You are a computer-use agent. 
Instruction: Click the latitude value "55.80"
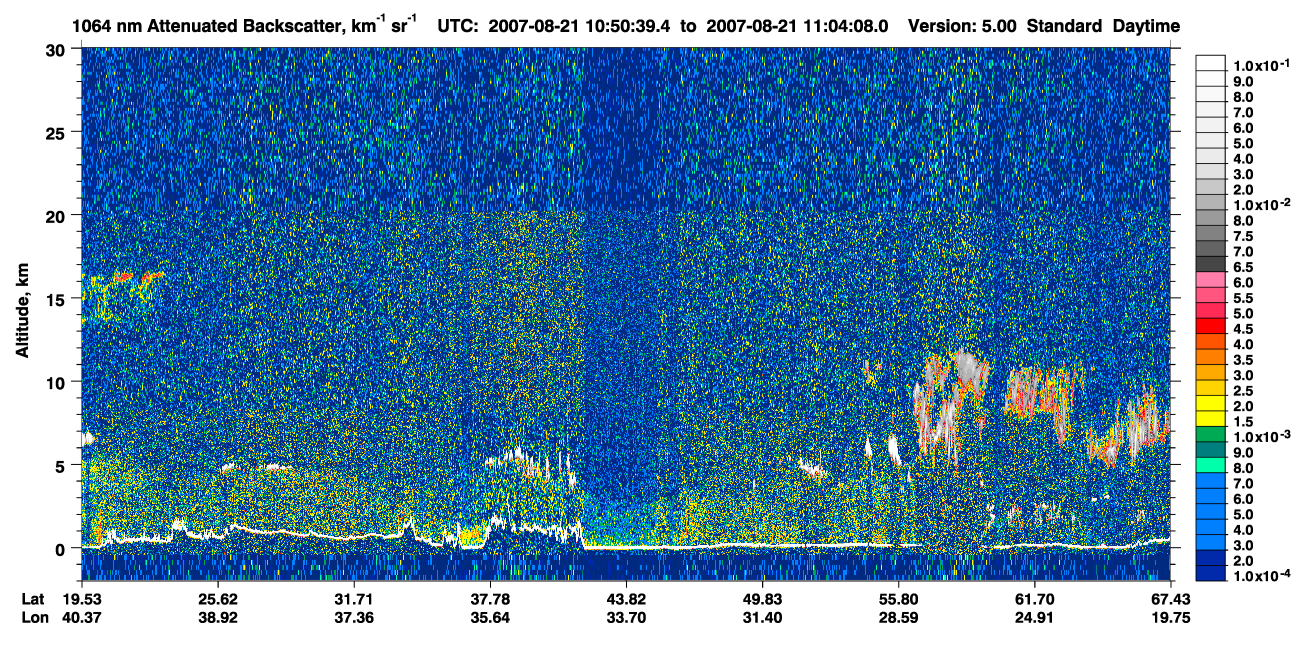(898, 599)
